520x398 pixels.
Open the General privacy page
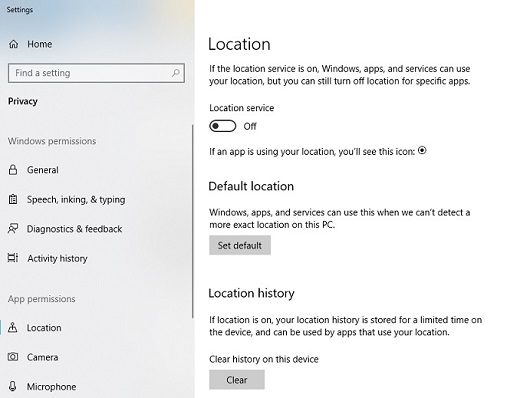tap(43, 170)
